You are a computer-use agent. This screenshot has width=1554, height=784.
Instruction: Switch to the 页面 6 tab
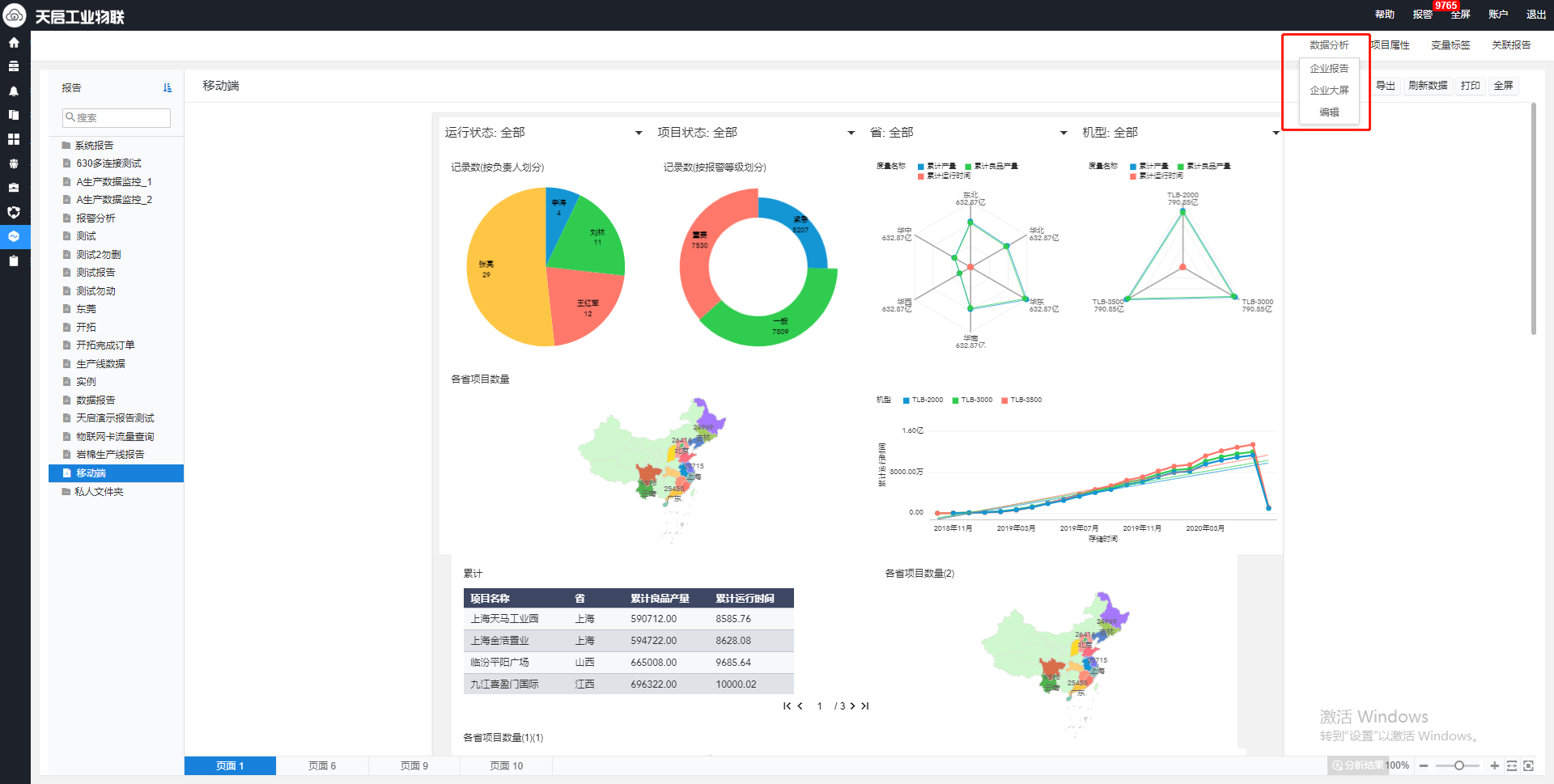322,765
